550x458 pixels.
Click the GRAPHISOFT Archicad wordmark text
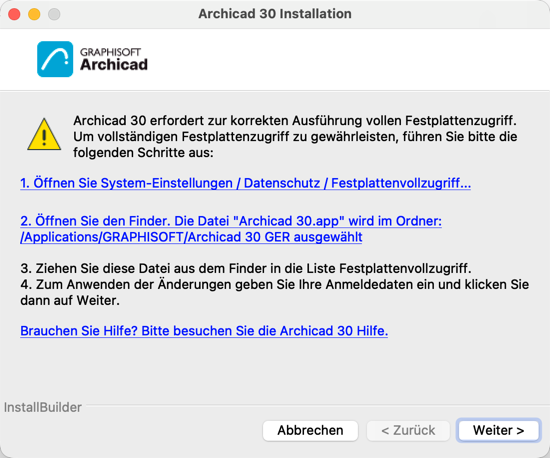pos(114,59)
